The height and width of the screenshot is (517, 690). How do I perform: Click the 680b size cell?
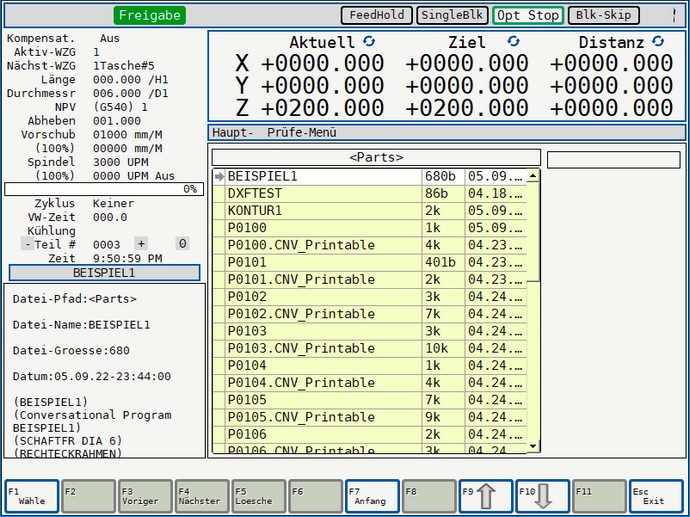pos(443,176)
